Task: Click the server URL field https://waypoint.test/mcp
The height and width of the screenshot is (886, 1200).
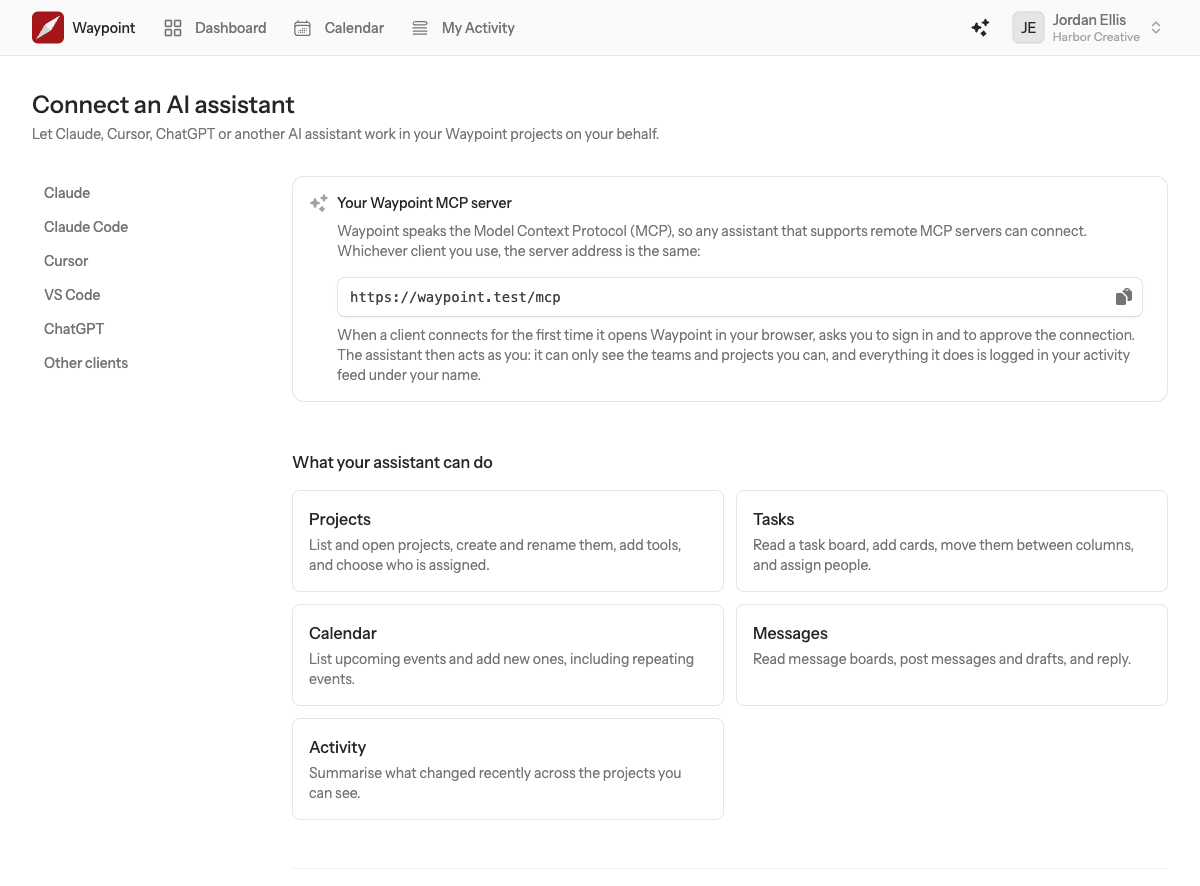Action: point(740,297)
